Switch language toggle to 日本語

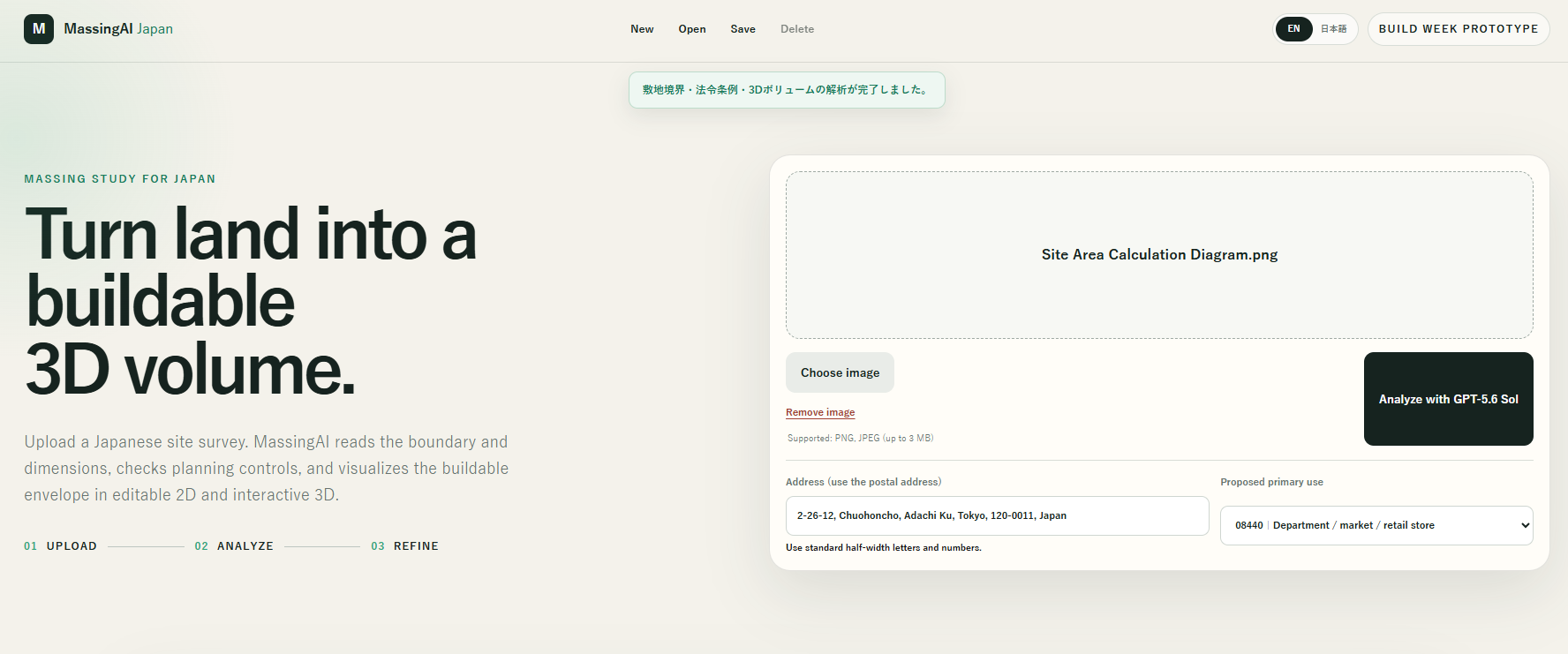pos(1334,29)
